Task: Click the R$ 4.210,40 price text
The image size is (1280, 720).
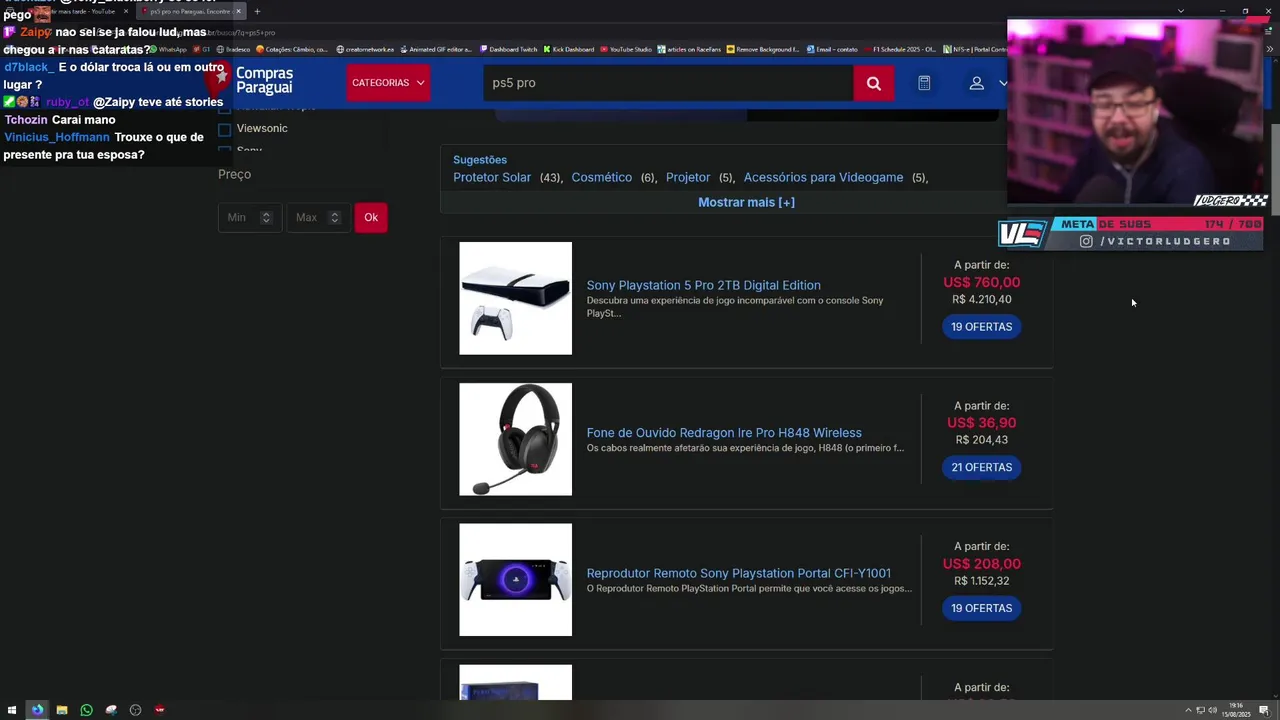Action: coord(981,299)
